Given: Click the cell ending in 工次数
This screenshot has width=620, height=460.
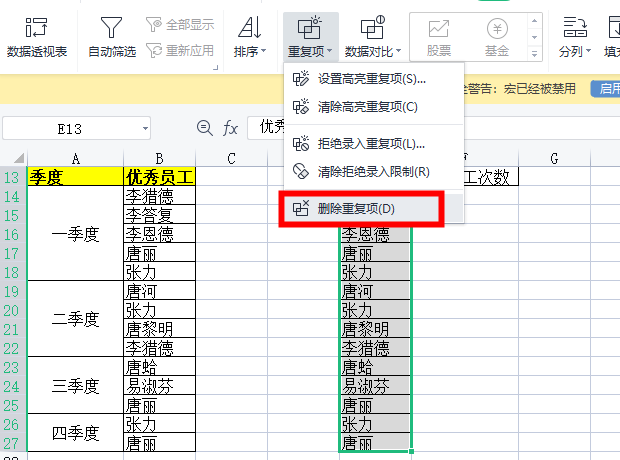Looking at the screenshot, I should point(491,176).
